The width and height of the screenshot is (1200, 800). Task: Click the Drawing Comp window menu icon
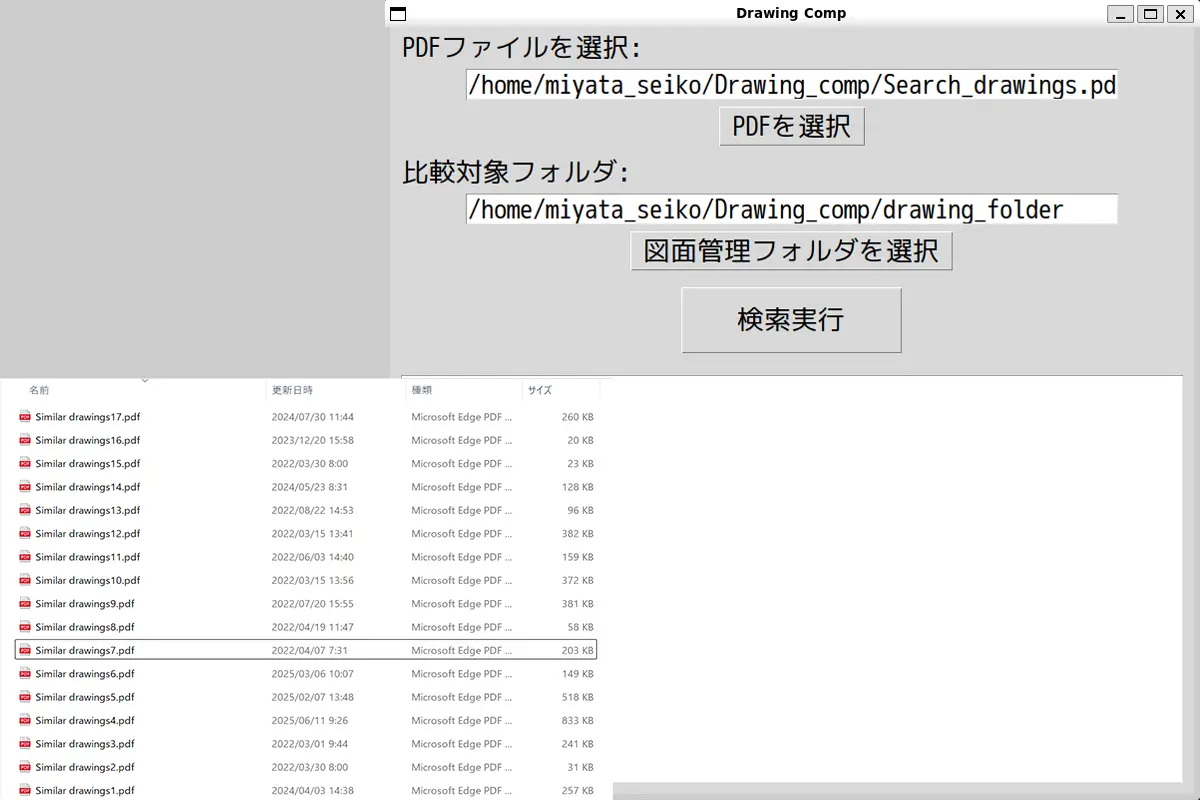point(398,14)
